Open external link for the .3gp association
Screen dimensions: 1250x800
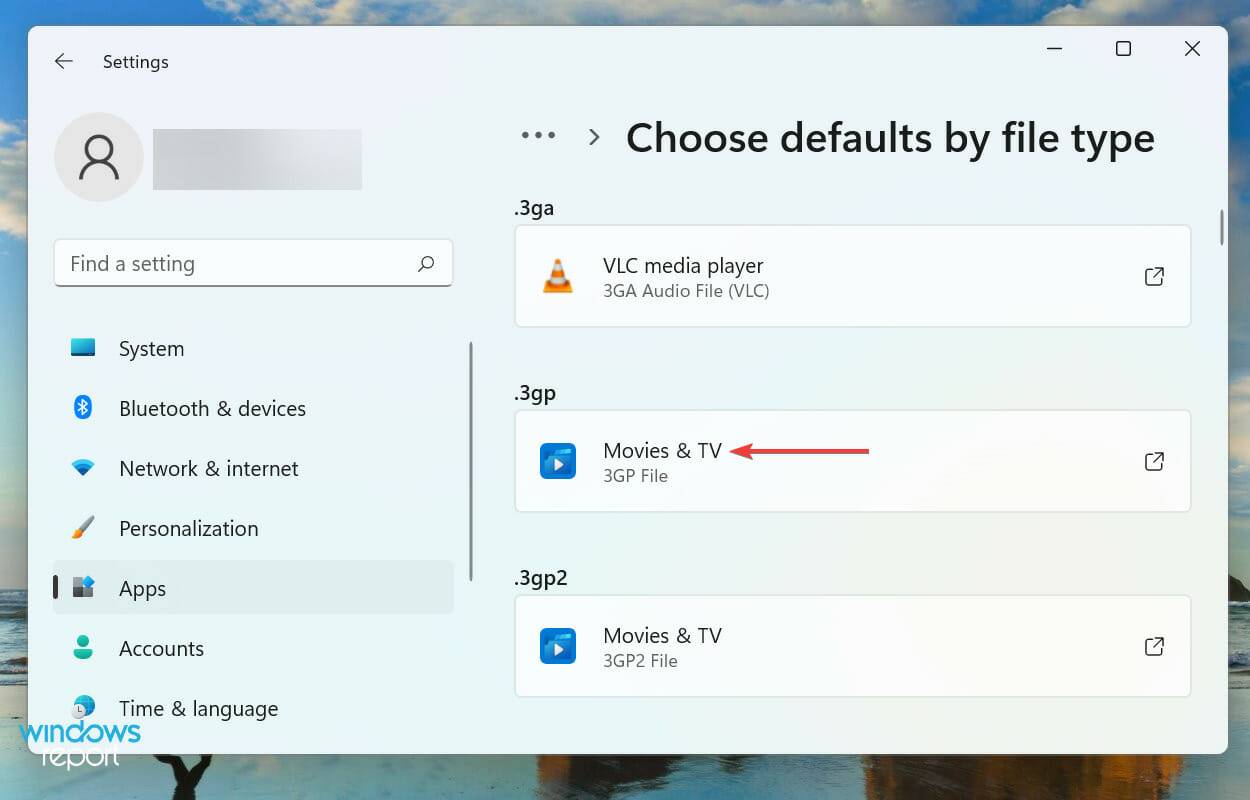(1154, 461)
